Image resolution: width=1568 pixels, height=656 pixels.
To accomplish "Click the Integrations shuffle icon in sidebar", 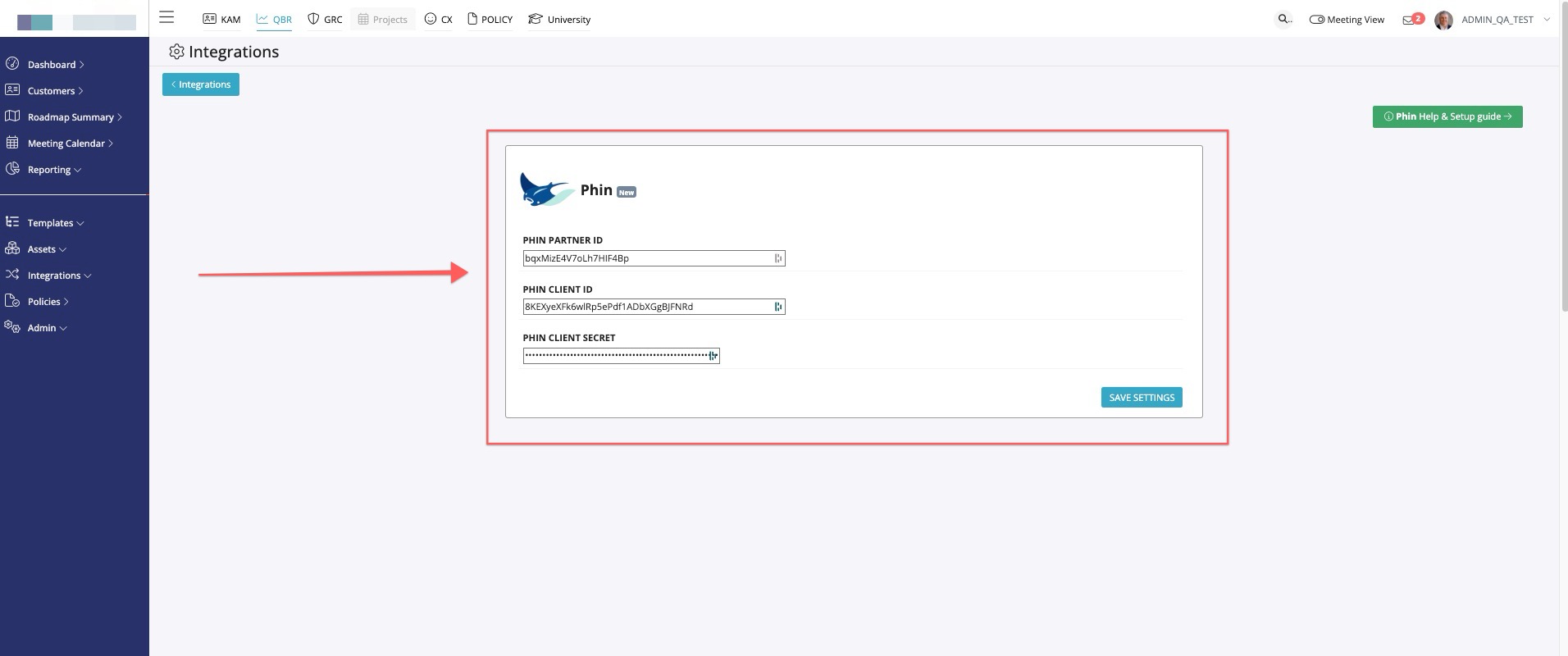I will click(x=12, y=274).
